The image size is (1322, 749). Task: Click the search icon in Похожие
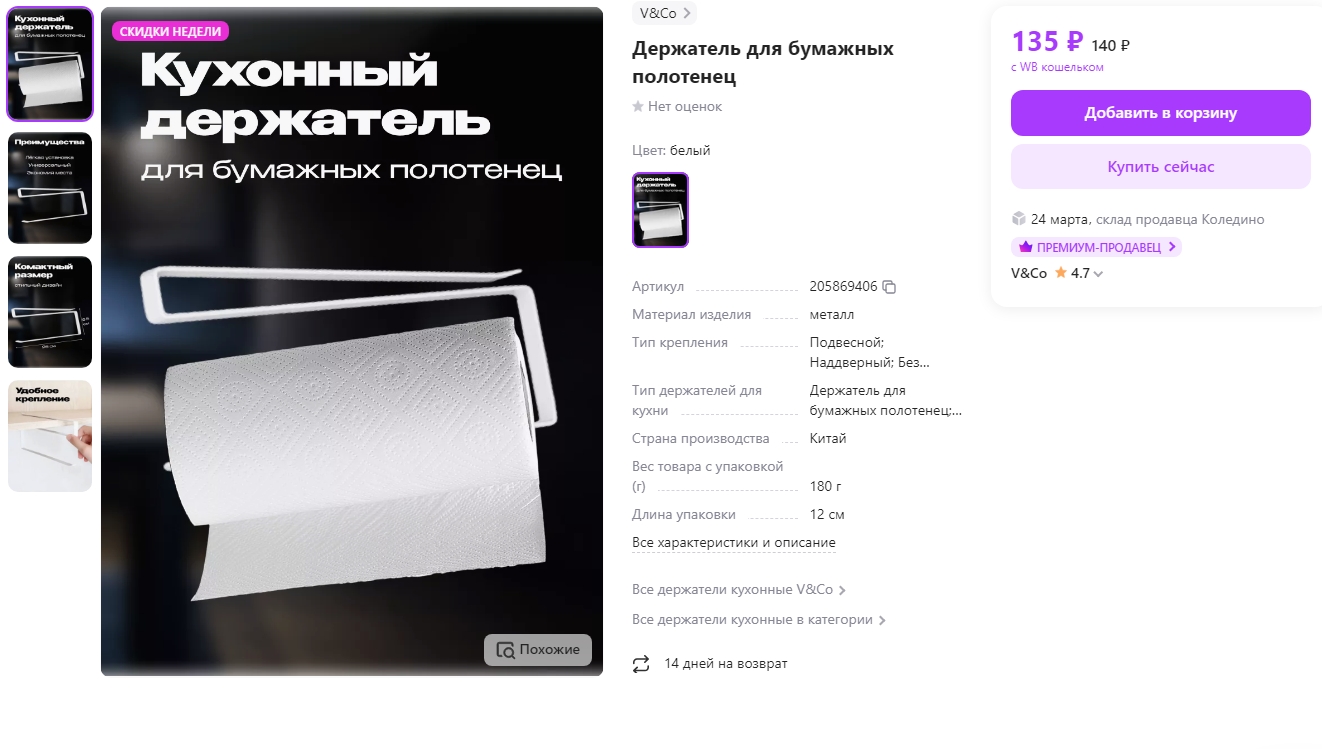(505, 650)
